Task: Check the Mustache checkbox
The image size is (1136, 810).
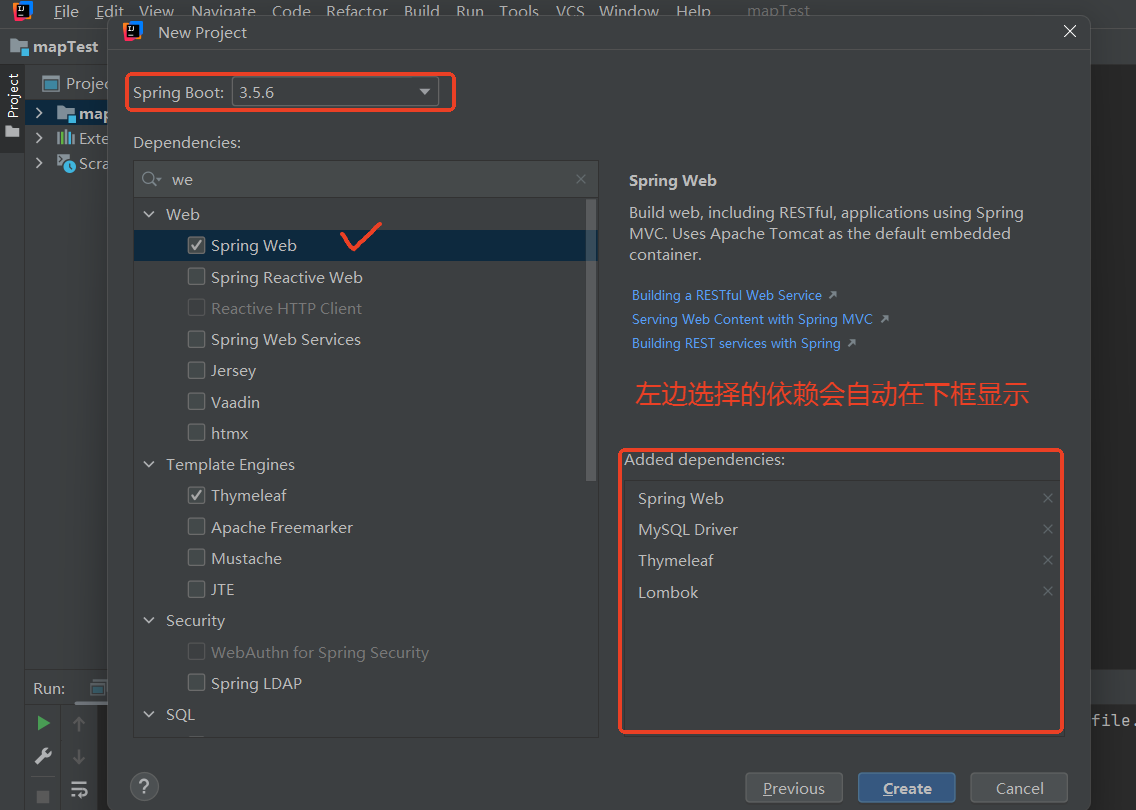Action: point(196,558)
